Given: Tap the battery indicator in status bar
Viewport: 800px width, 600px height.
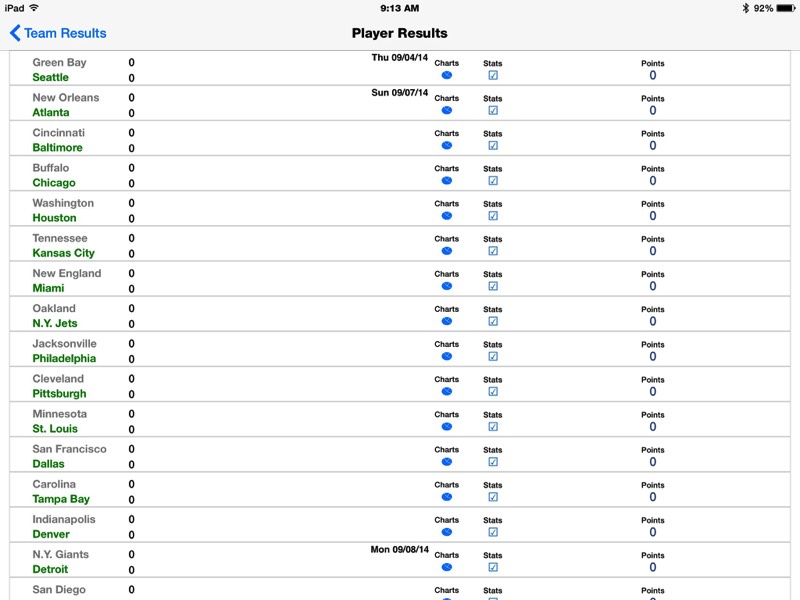Looking at the screenshot, I should [786, 8].
